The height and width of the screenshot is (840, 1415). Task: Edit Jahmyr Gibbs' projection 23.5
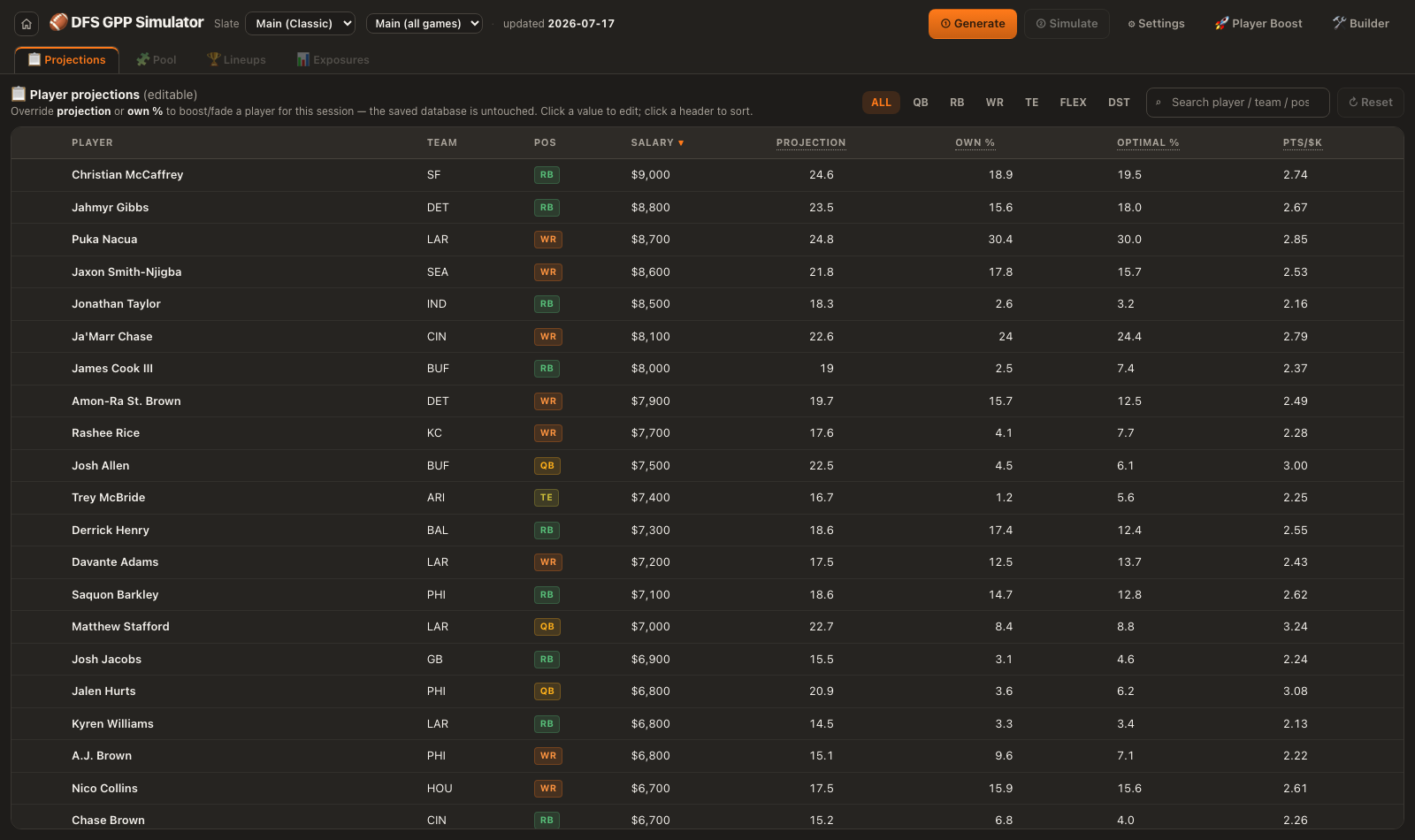pyautogui.click(x=822, y=208)
